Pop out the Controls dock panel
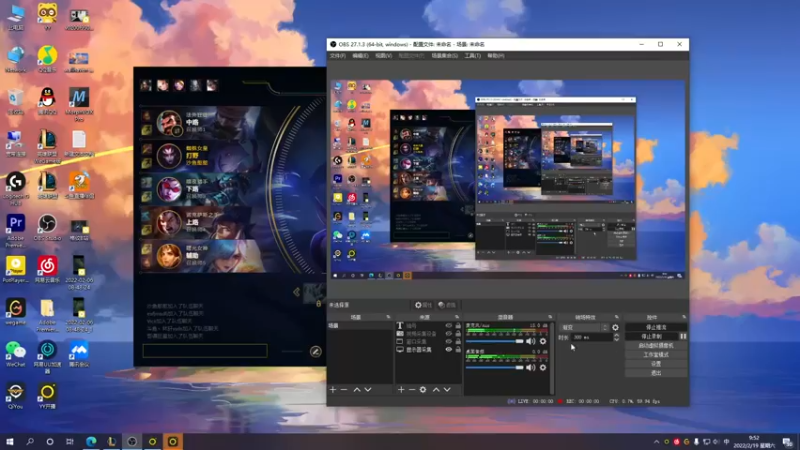This screenshot has width=800, height=450. point(684,317)
